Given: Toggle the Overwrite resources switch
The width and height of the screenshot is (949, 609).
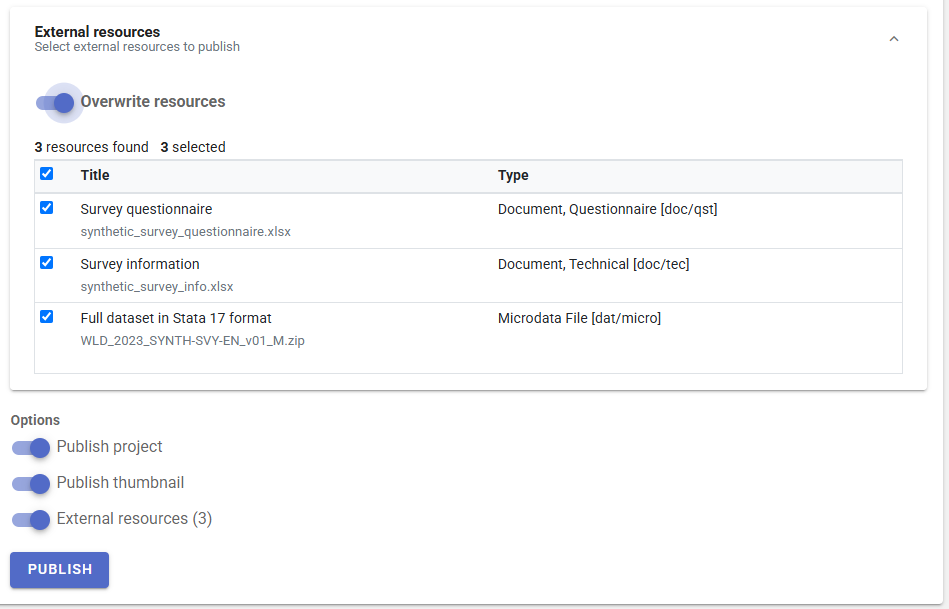Looking at the screenshot, I should tap(56, 102).
